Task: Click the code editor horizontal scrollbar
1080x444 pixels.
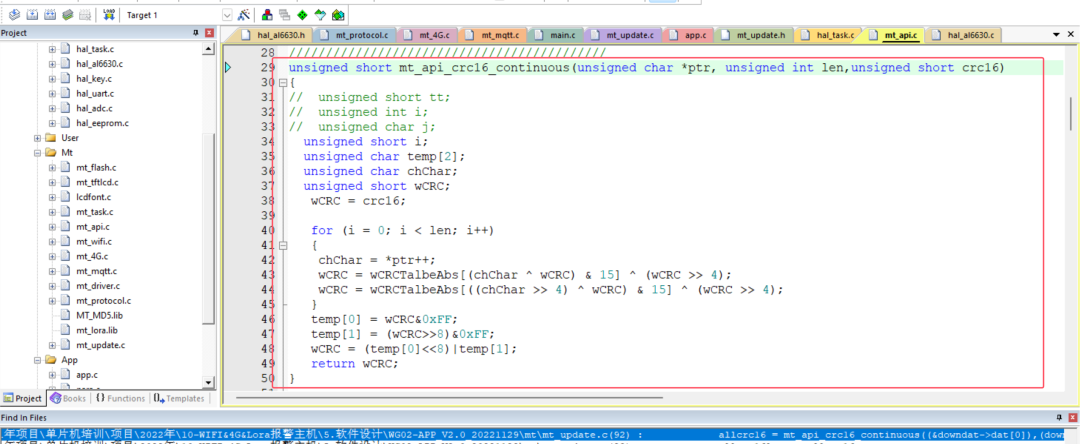Action: [449, 397]
